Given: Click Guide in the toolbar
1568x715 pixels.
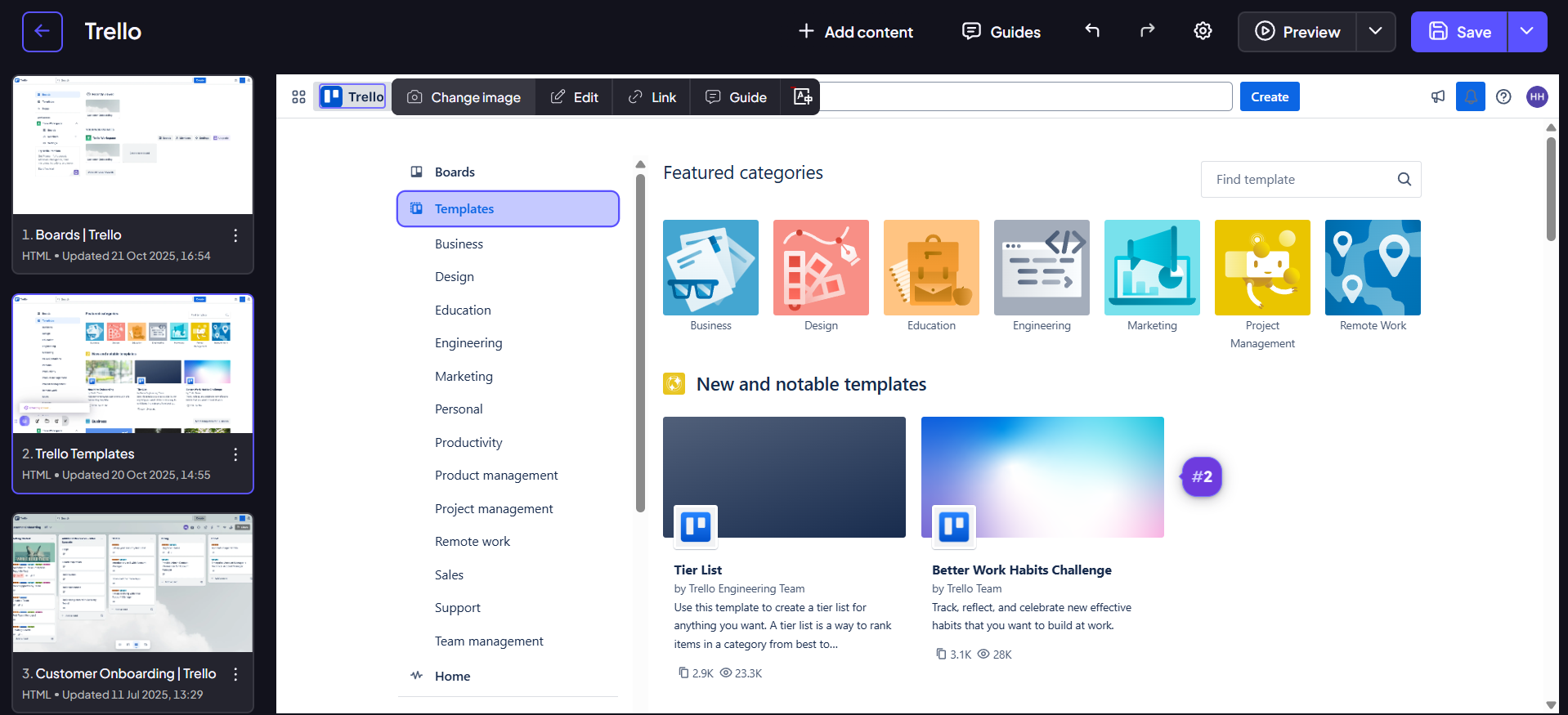Looking at the screenshot, I should 736,97.
